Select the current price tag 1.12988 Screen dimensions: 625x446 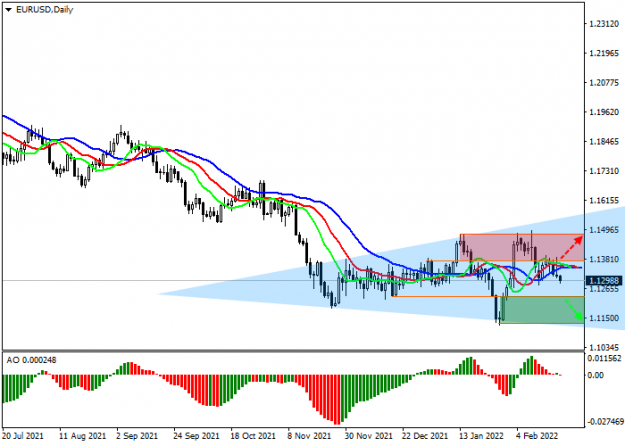(x=604, y=281)
